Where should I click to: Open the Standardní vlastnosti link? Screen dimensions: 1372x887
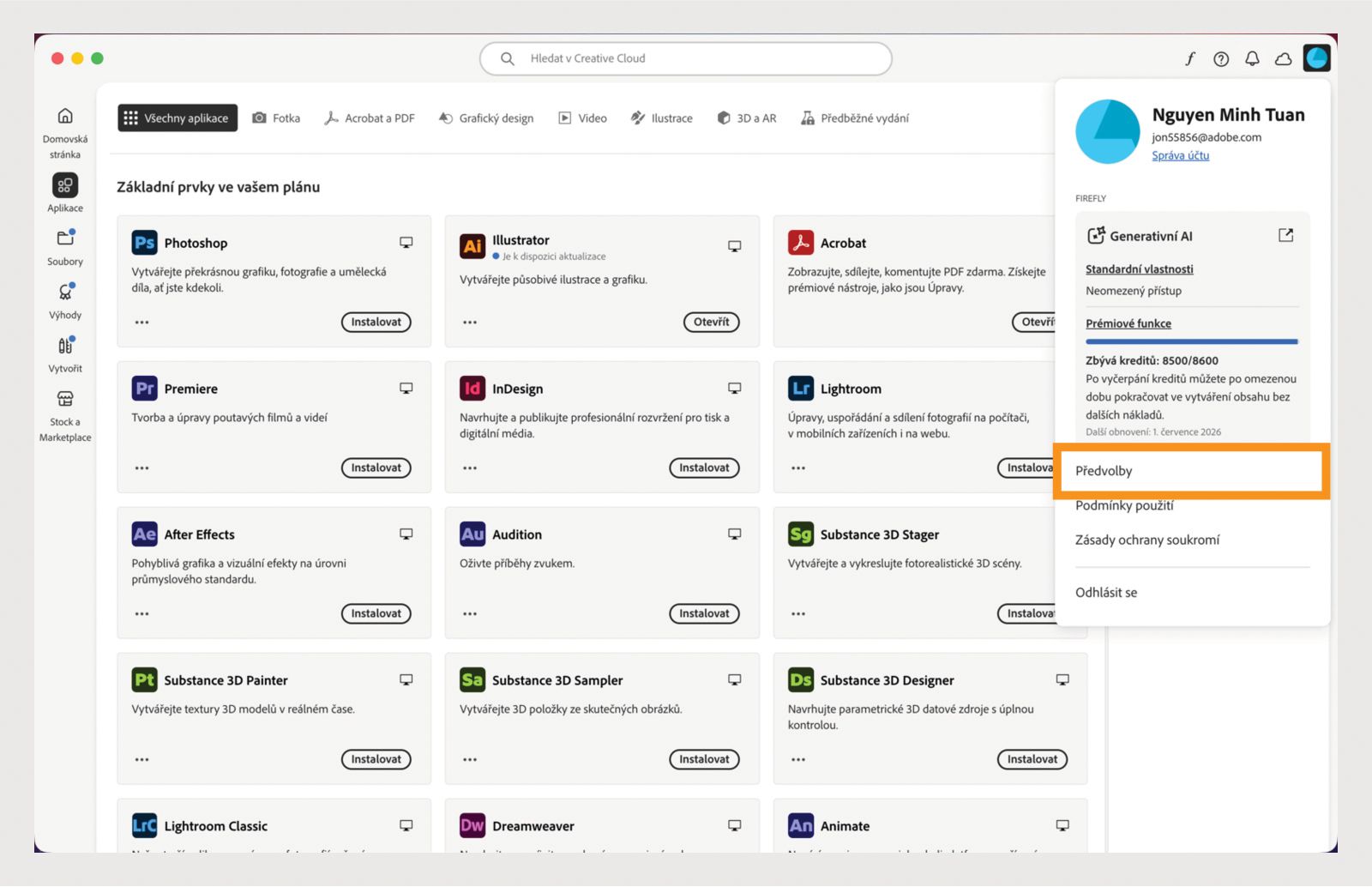coord(1139,269)
